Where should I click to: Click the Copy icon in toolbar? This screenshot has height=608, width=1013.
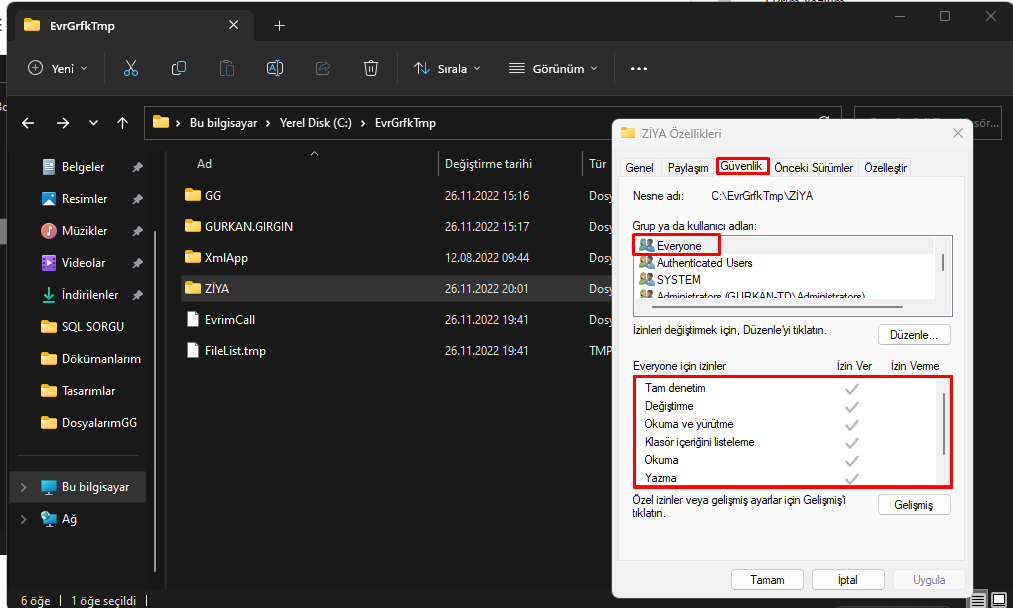[x=178, y=68]
